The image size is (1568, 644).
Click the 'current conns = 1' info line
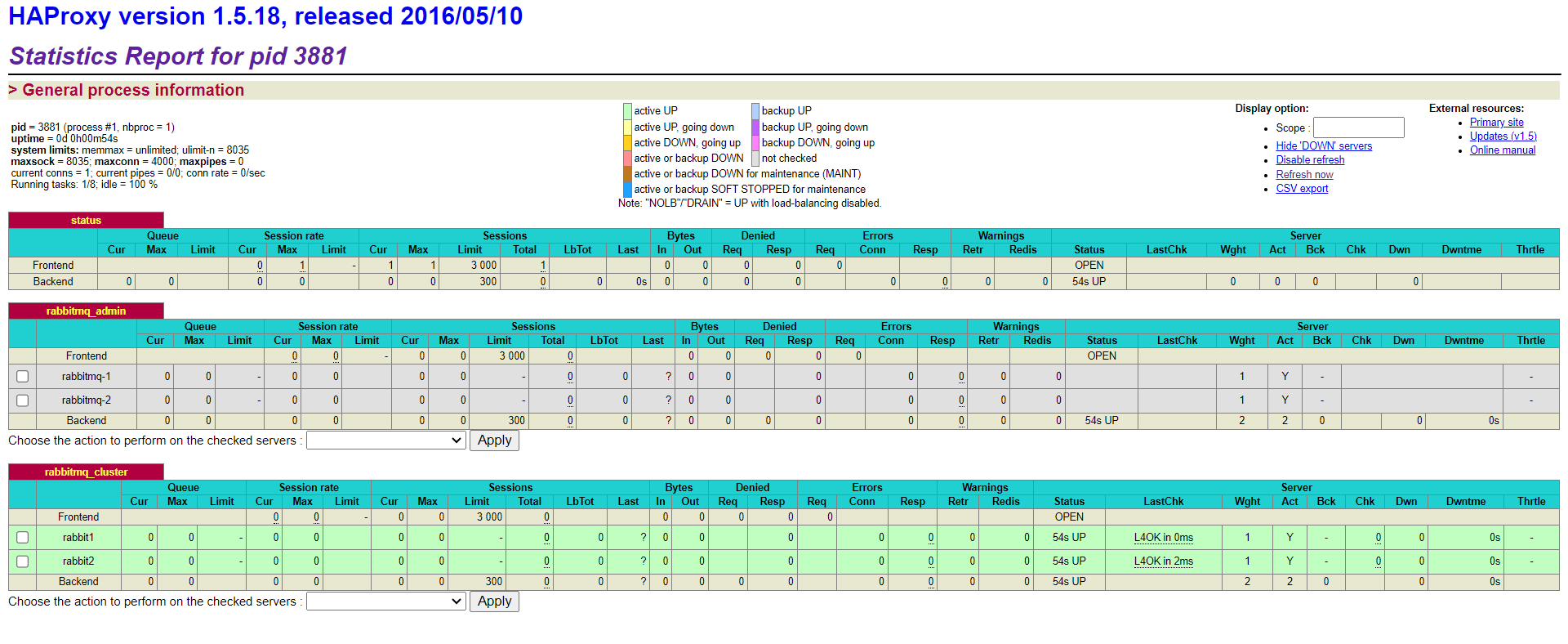click(138, 173)
